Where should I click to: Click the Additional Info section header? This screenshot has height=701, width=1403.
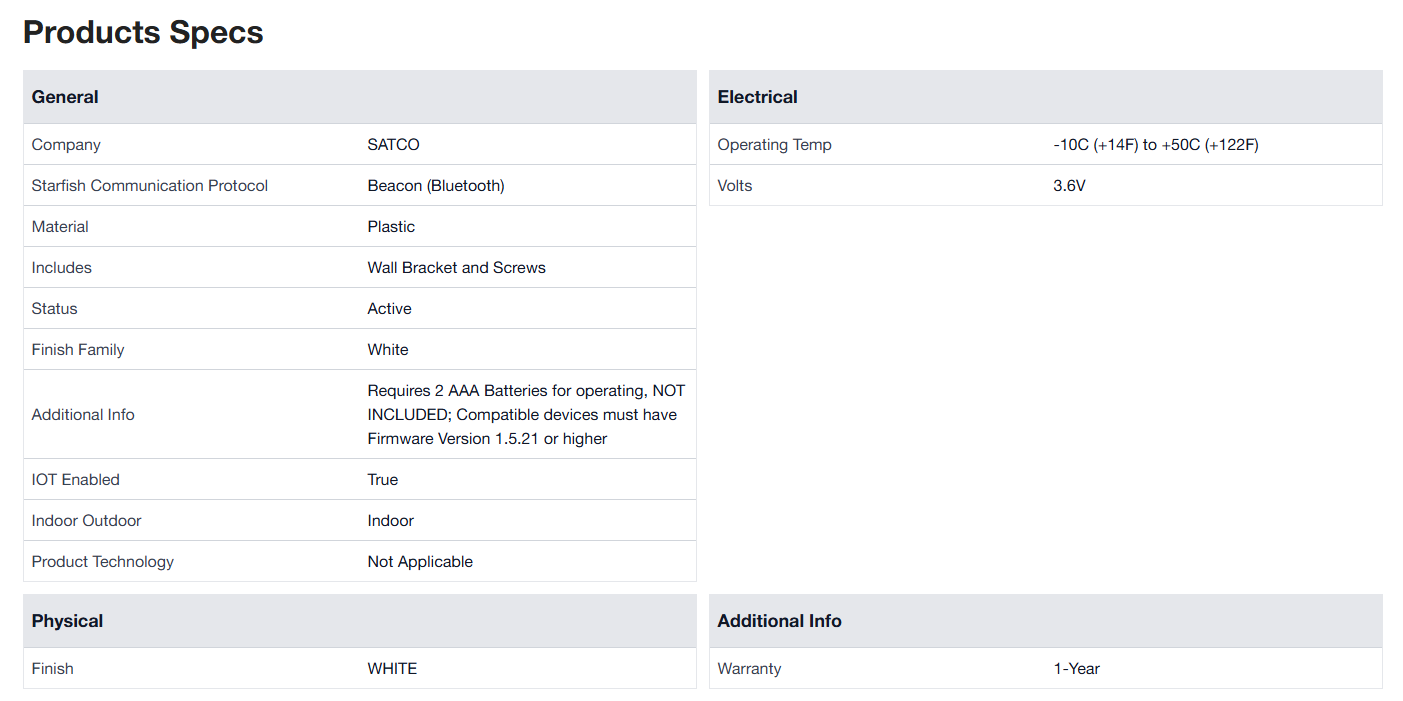(x=779, y=621)
